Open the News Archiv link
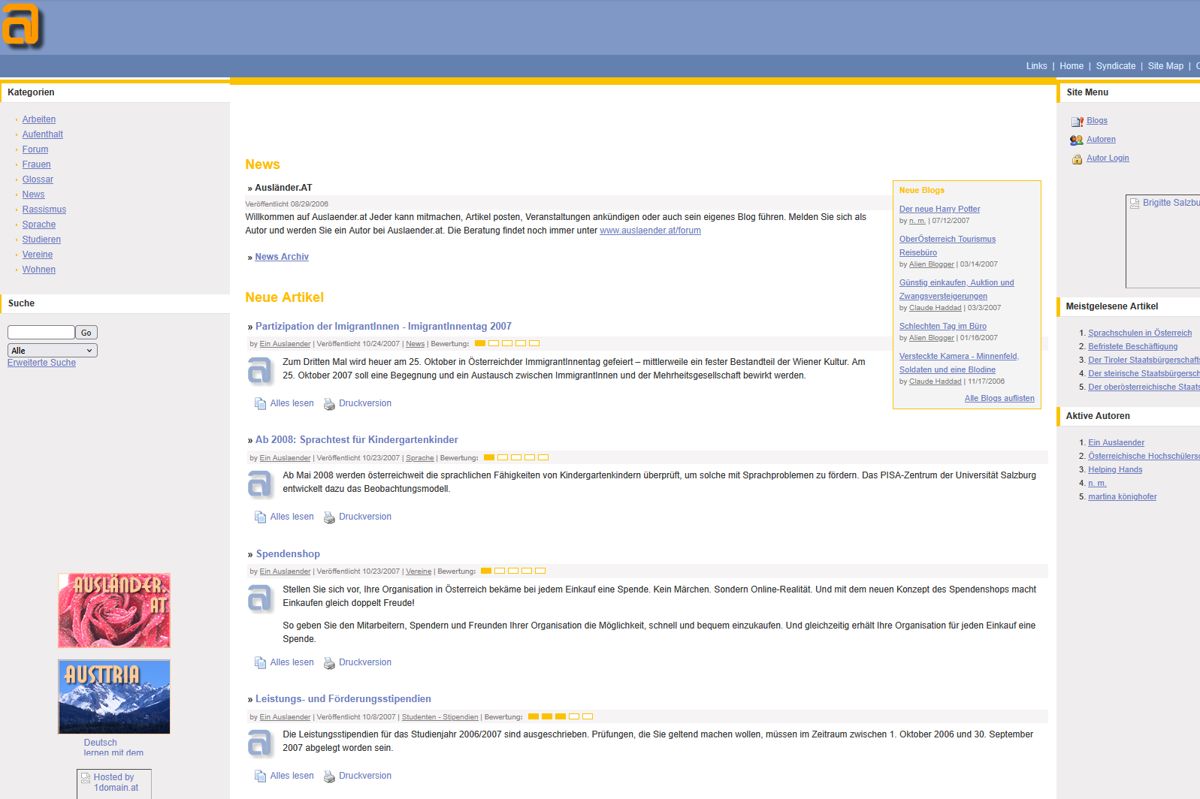The image size is (1200, 799). [281, 257]
